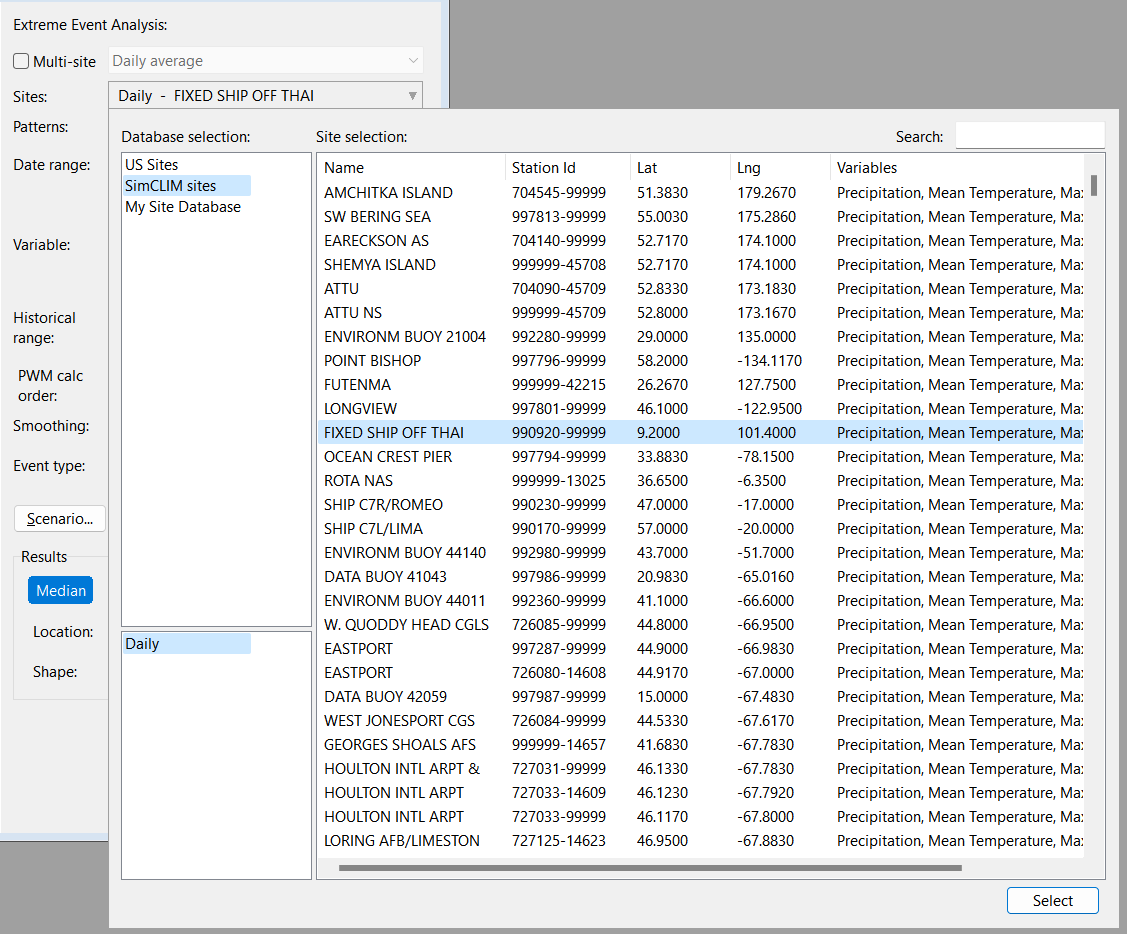The height and width of the screenshot is (934, 1127).
Task: Click the Median results button
Action: click(60, 590)
